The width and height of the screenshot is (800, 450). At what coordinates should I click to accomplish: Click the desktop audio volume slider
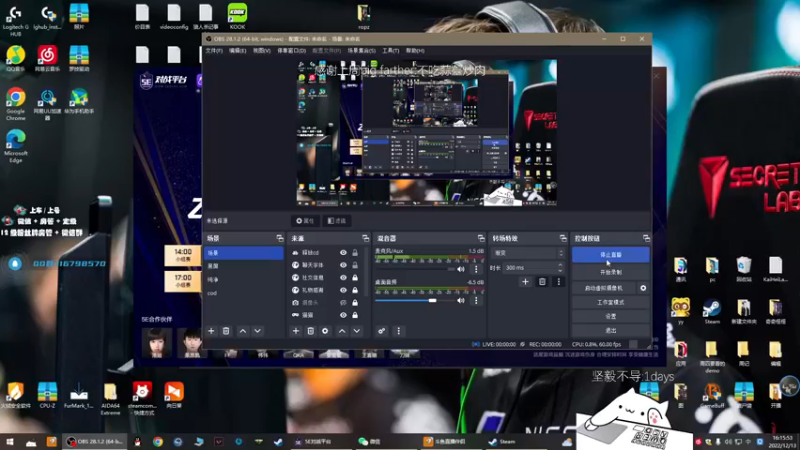(x=414, y=301)
